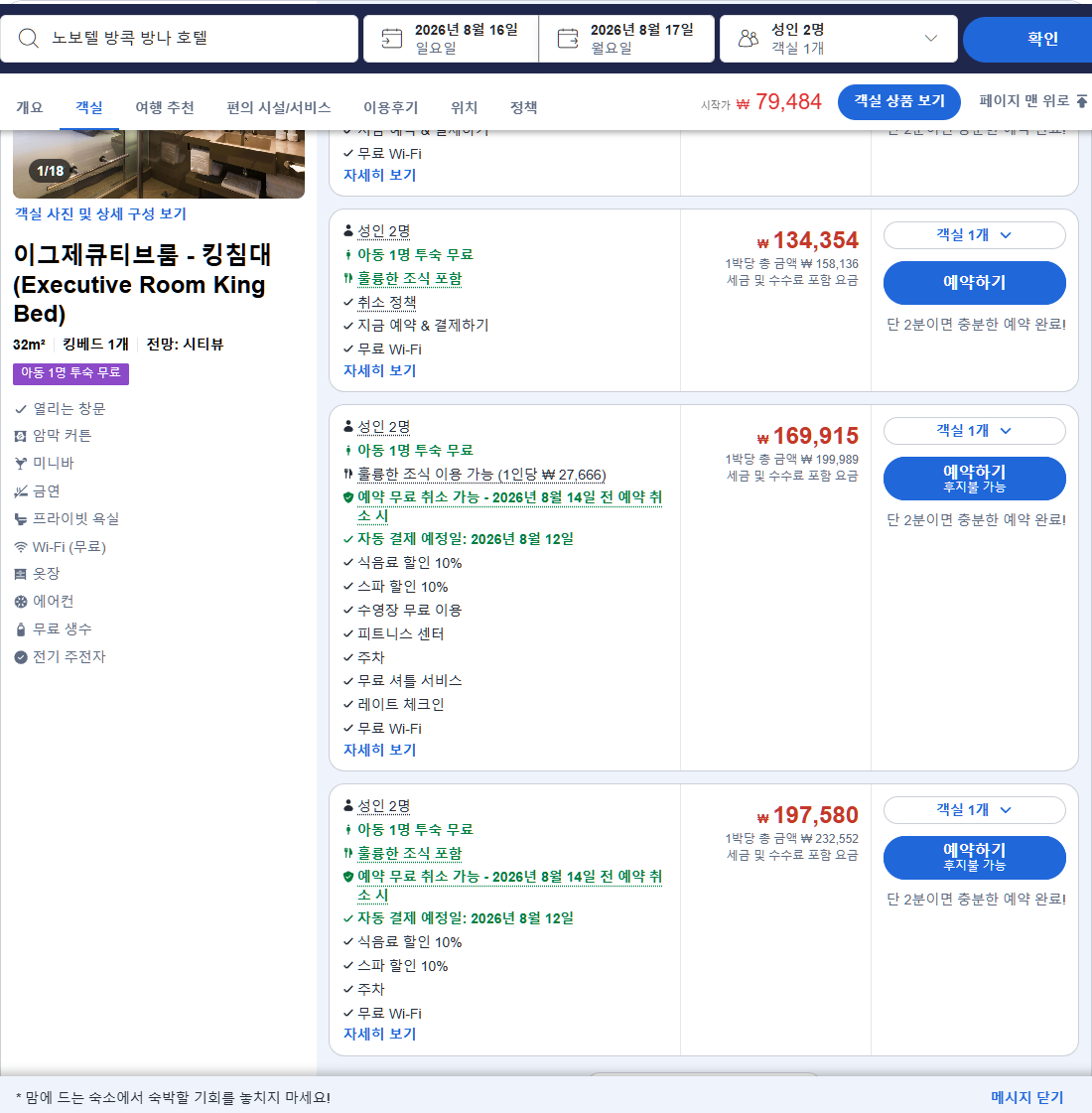Click the 프라이빗 욕실 bath icon
This screenshot has height=1113, width=1092.
coord(21,519)
